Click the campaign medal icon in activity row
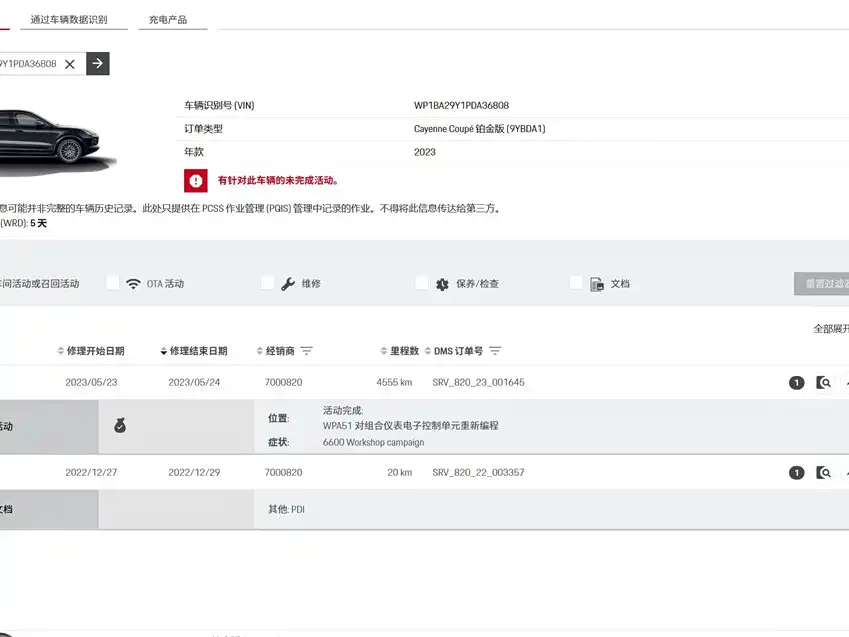This screenshot has width=849, height=637. click(120, 426)
